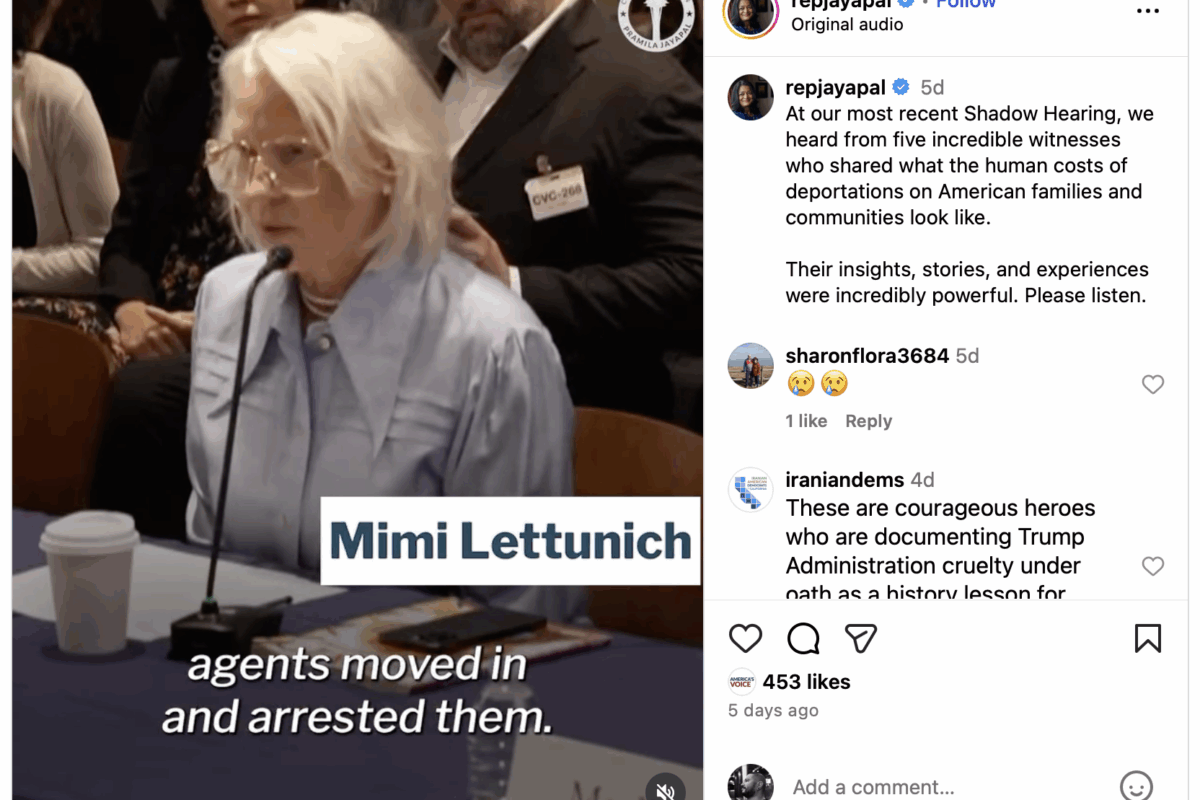Click the America's Voice liker avatar
Image resolution: width=1200 pixels, height=800 pixels.
[741, 682]
